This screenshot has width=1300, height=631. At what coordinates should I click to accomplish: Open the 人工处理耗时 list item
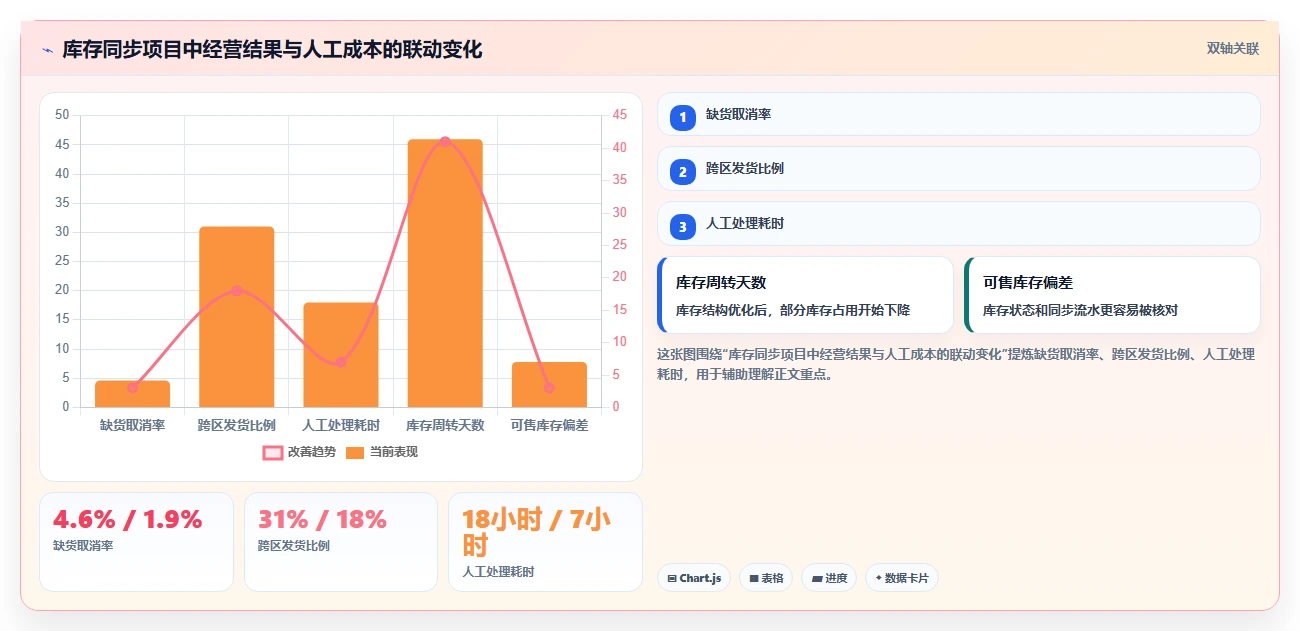tap(958, 224)
